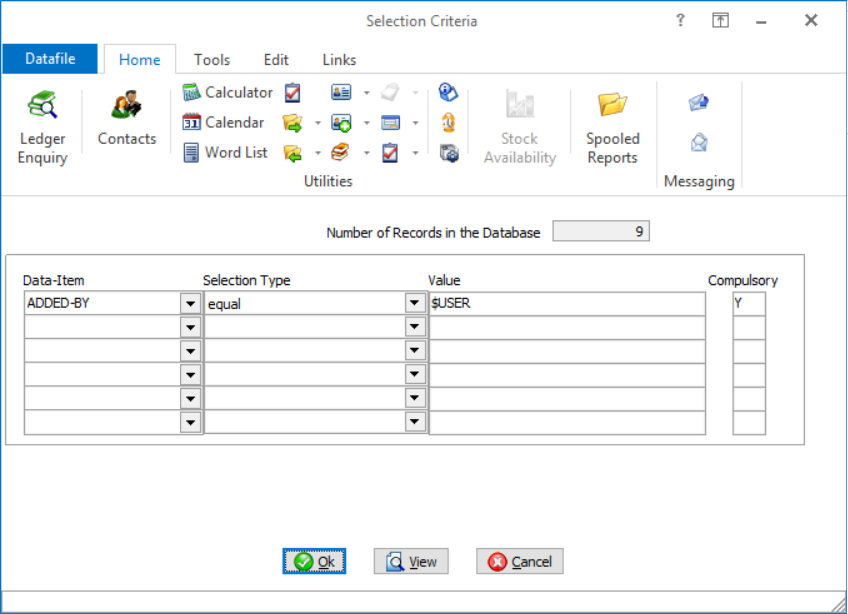
Task: Open the third row Data-Item dropdown
Action: [190, 351]
